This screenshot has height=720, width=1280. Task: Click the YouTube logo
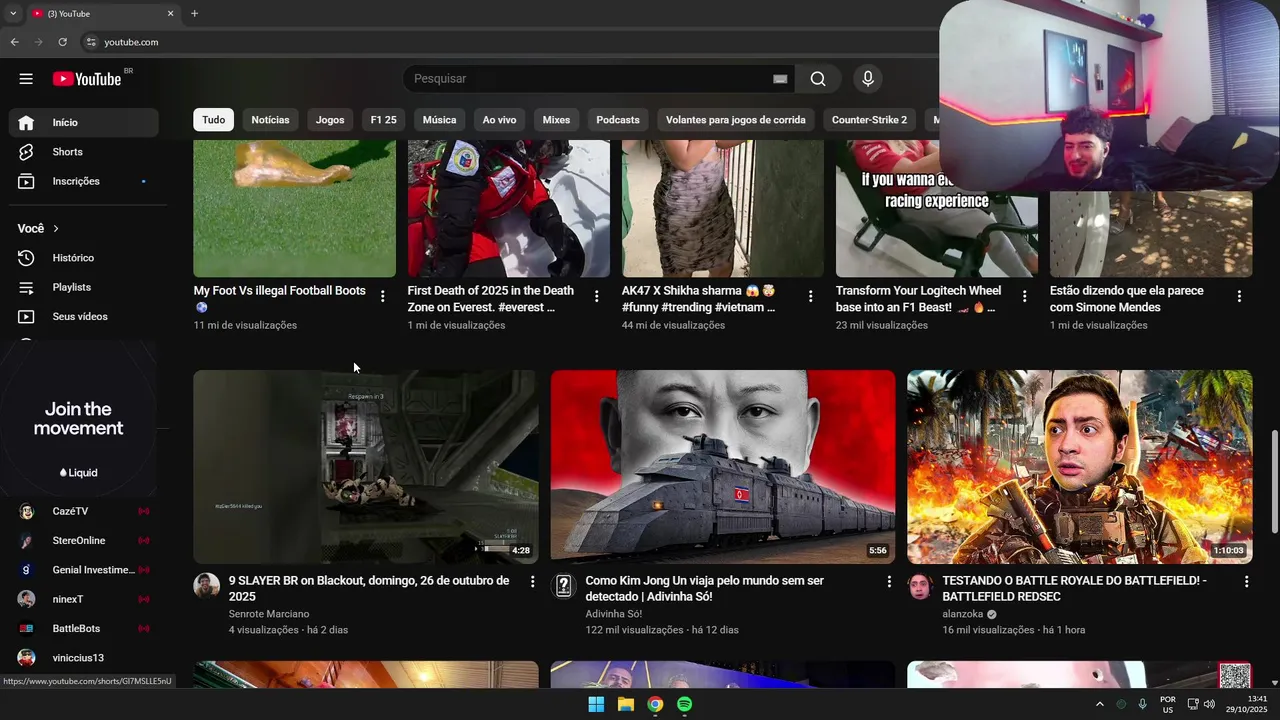point(87,79)
